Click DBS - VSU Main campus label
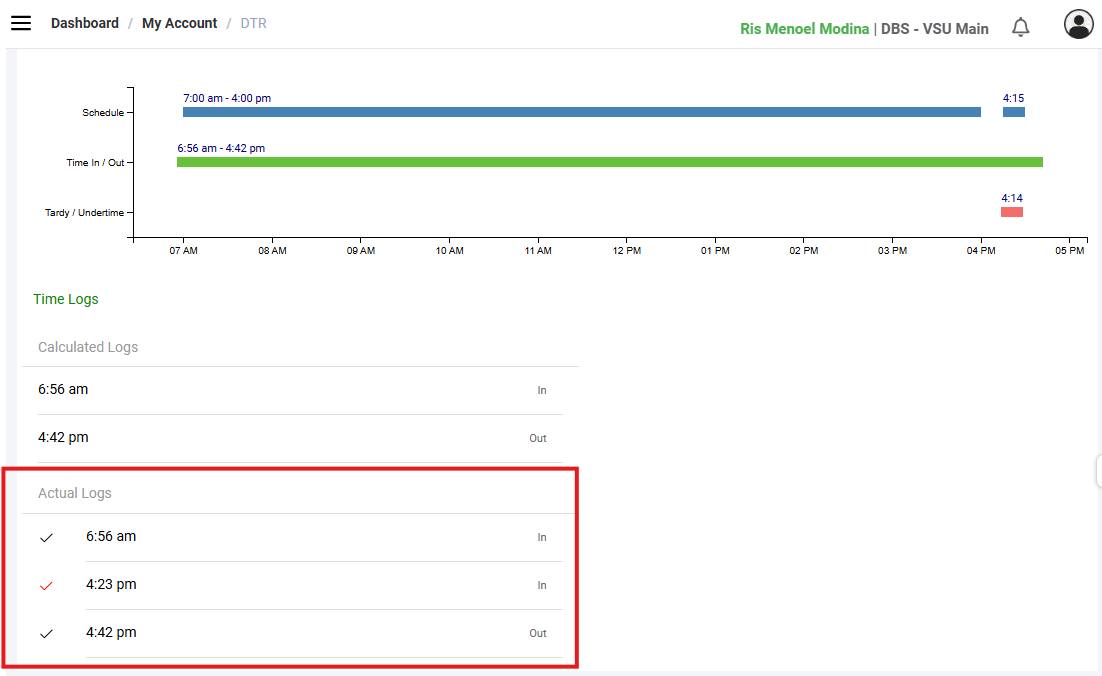1102x676 pixels. pos(934,29)
